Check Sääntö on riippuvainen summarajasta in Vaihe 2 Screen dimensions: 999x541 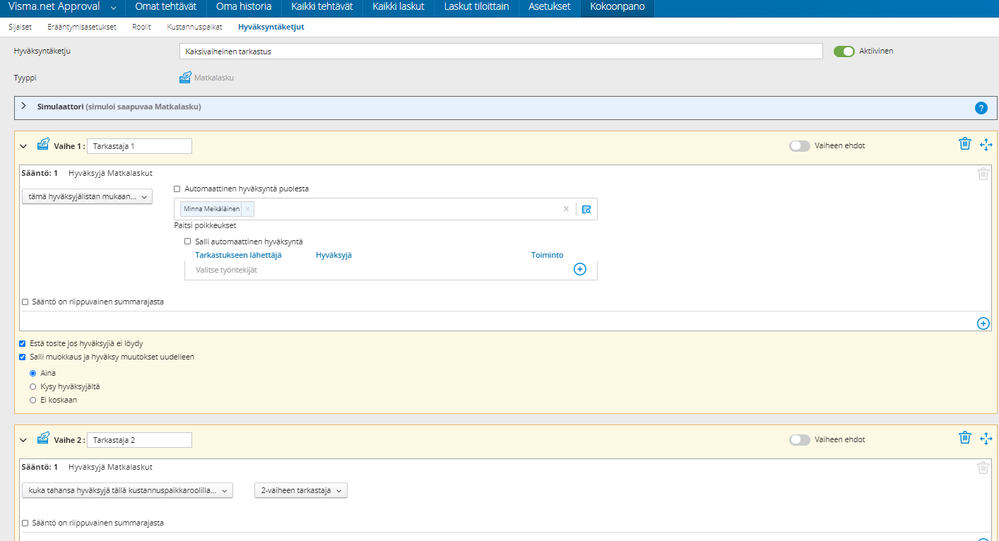25,523
